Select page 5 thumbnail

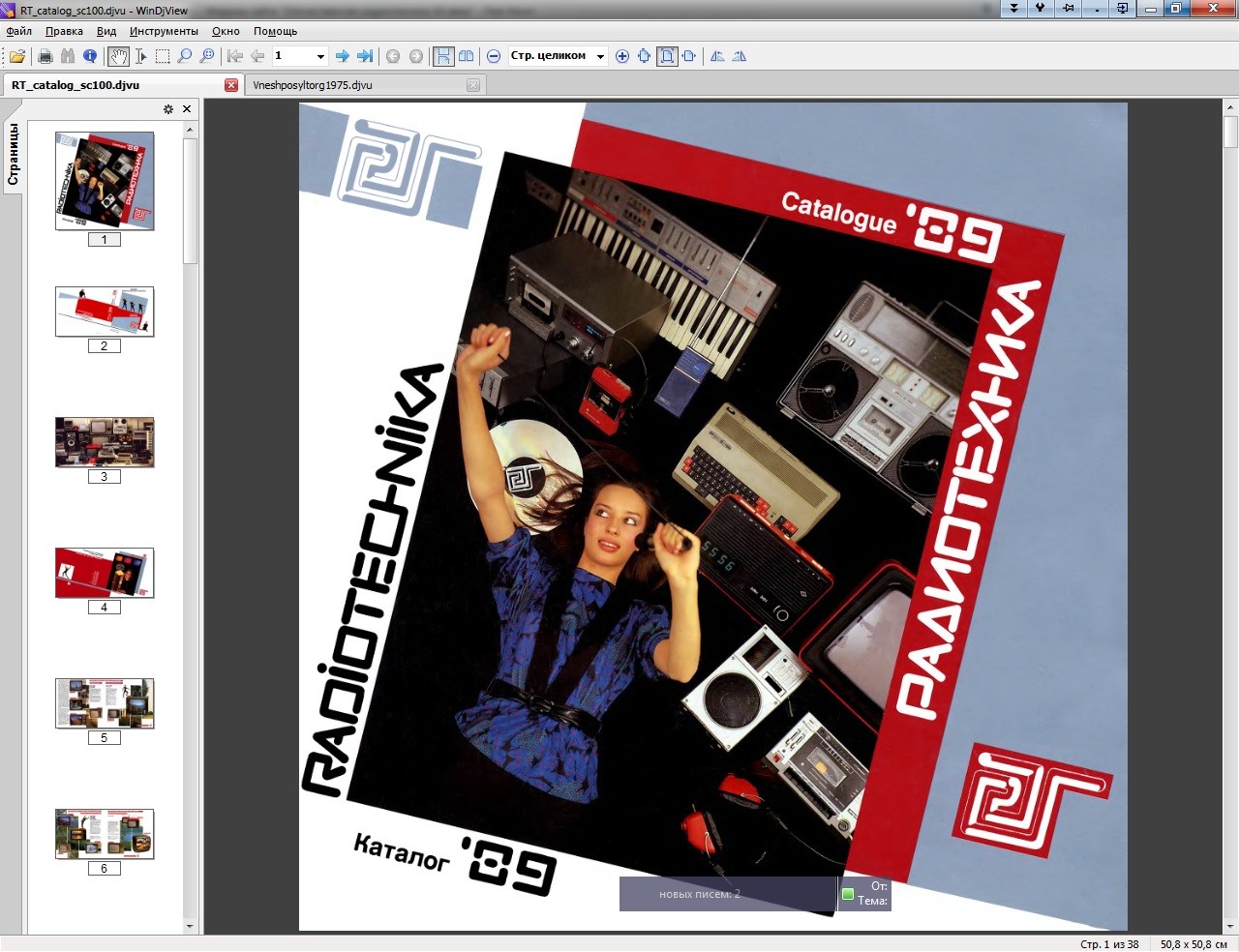click(x=105, y=703)
